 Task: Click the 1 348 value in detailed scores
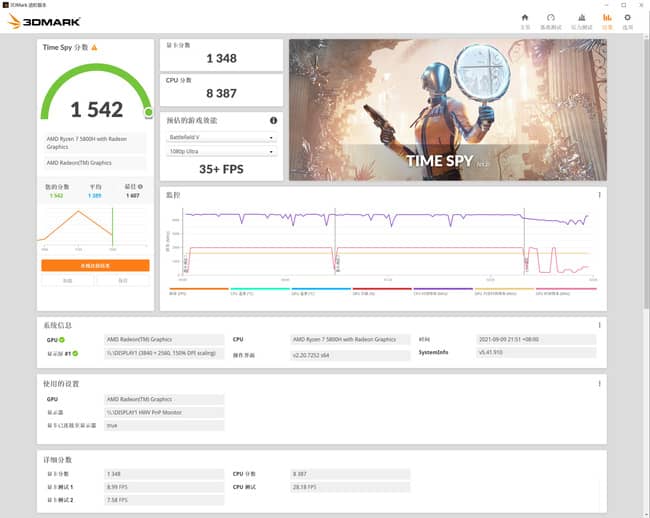(164, 474)
